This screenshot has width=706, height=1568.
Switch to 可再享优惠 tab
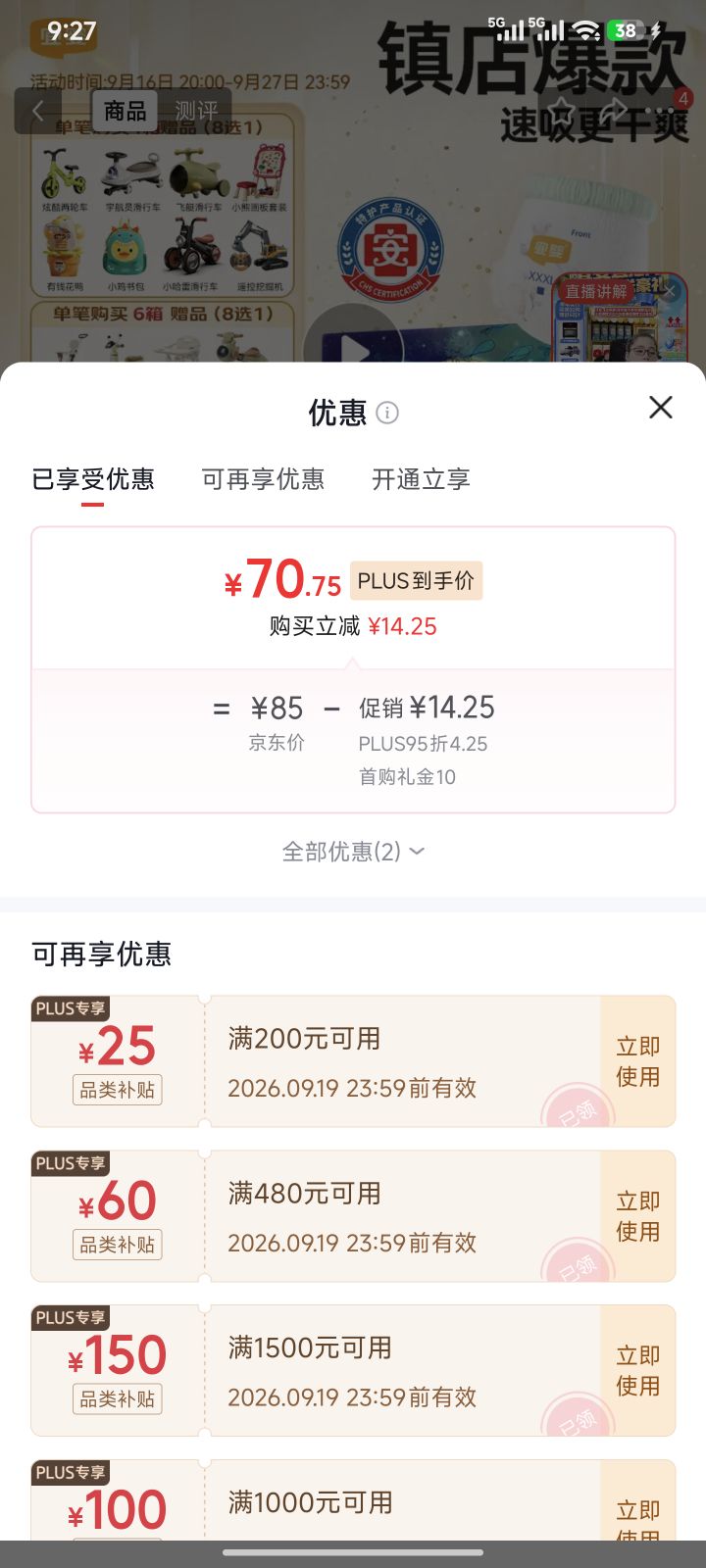pyautogui.click(x=263, y=479)
